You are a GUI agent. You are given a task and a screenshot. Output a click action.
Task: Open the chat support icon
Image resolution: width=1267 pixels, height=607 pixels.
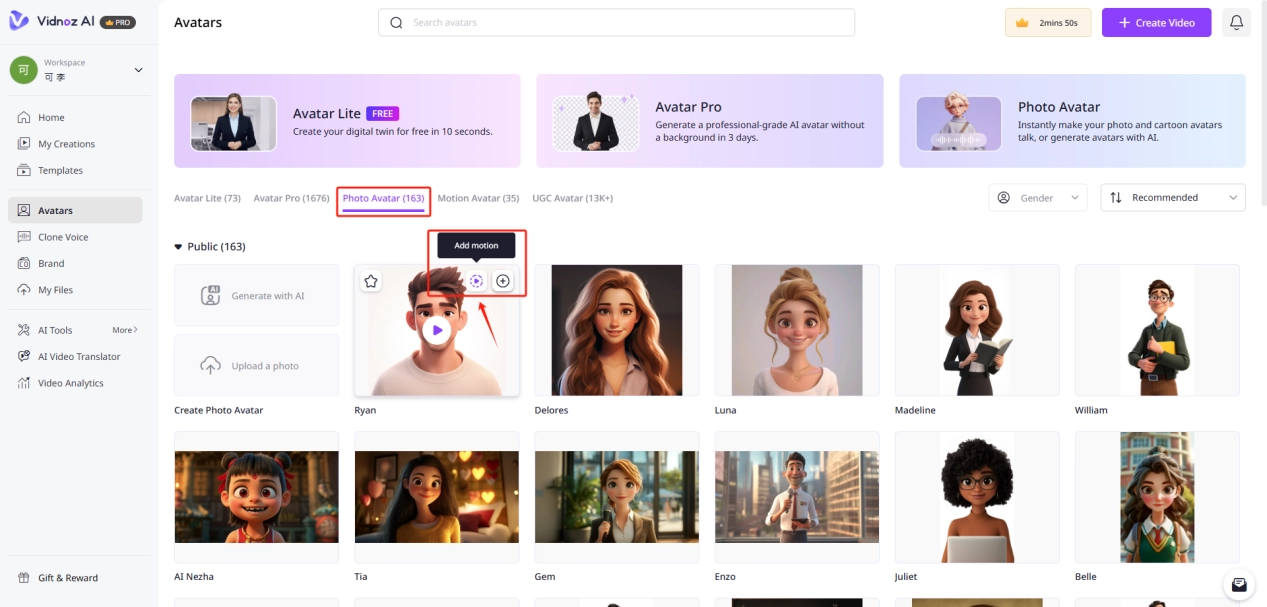pos(1239,584)
